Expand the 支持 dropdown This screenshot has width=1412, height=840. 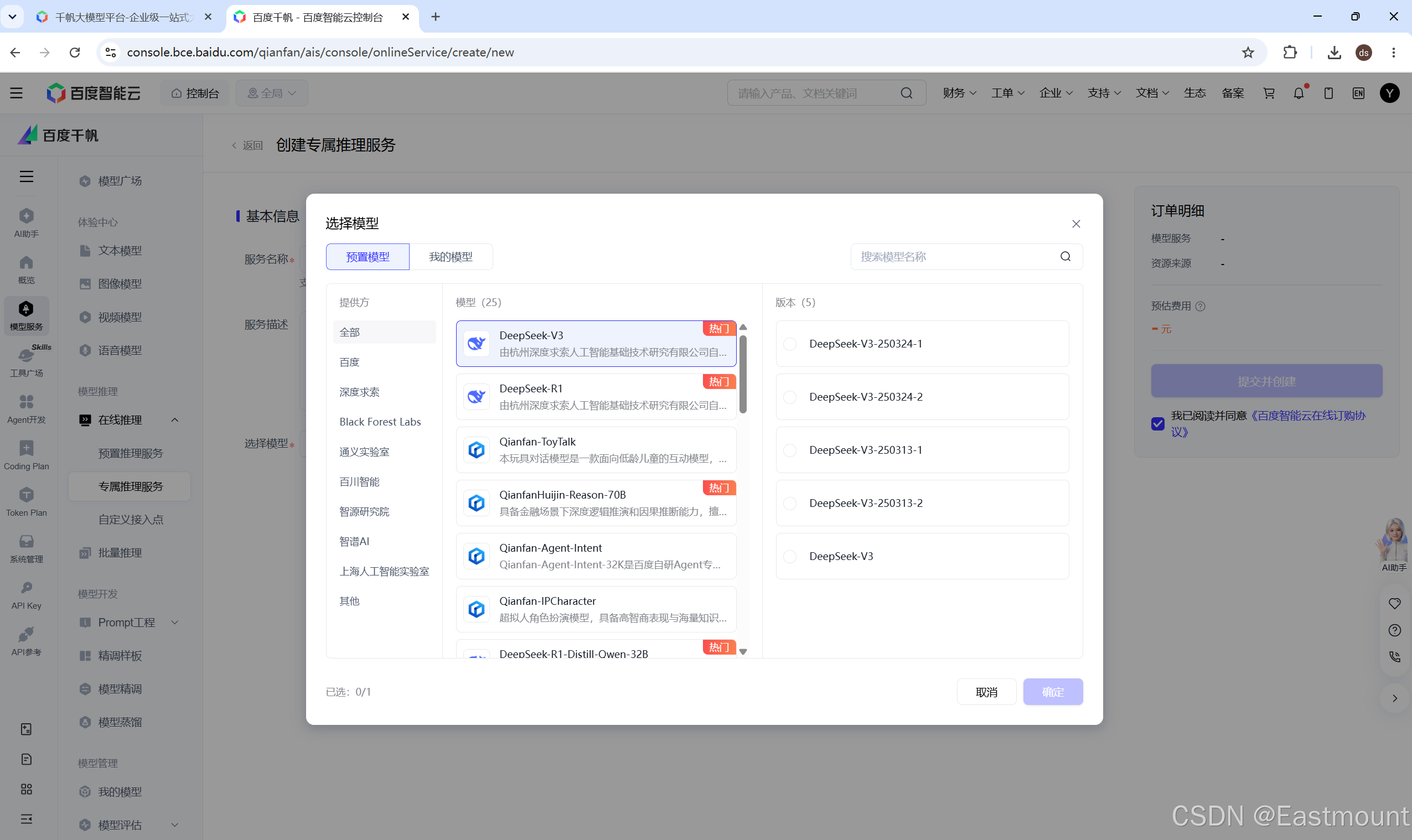1104,93
